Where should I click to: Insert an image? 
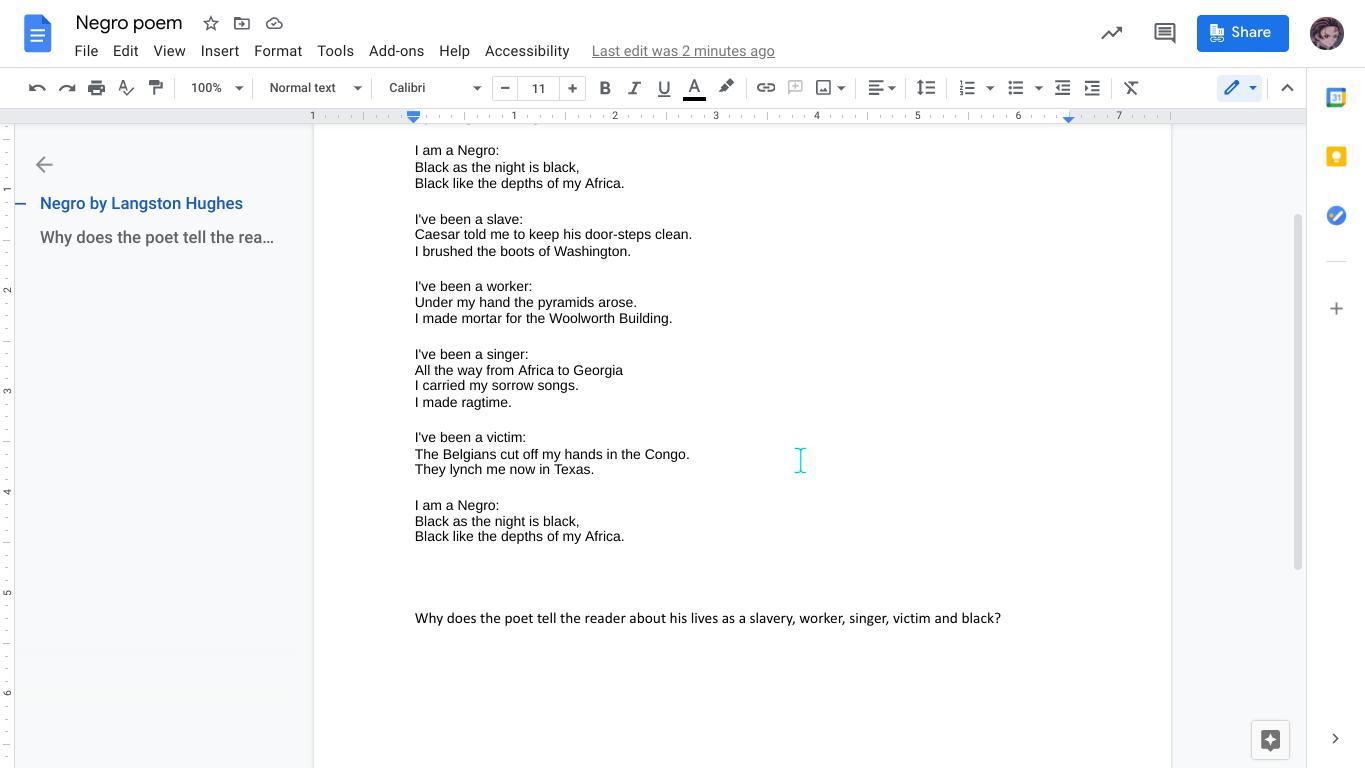tap(824, 88)
